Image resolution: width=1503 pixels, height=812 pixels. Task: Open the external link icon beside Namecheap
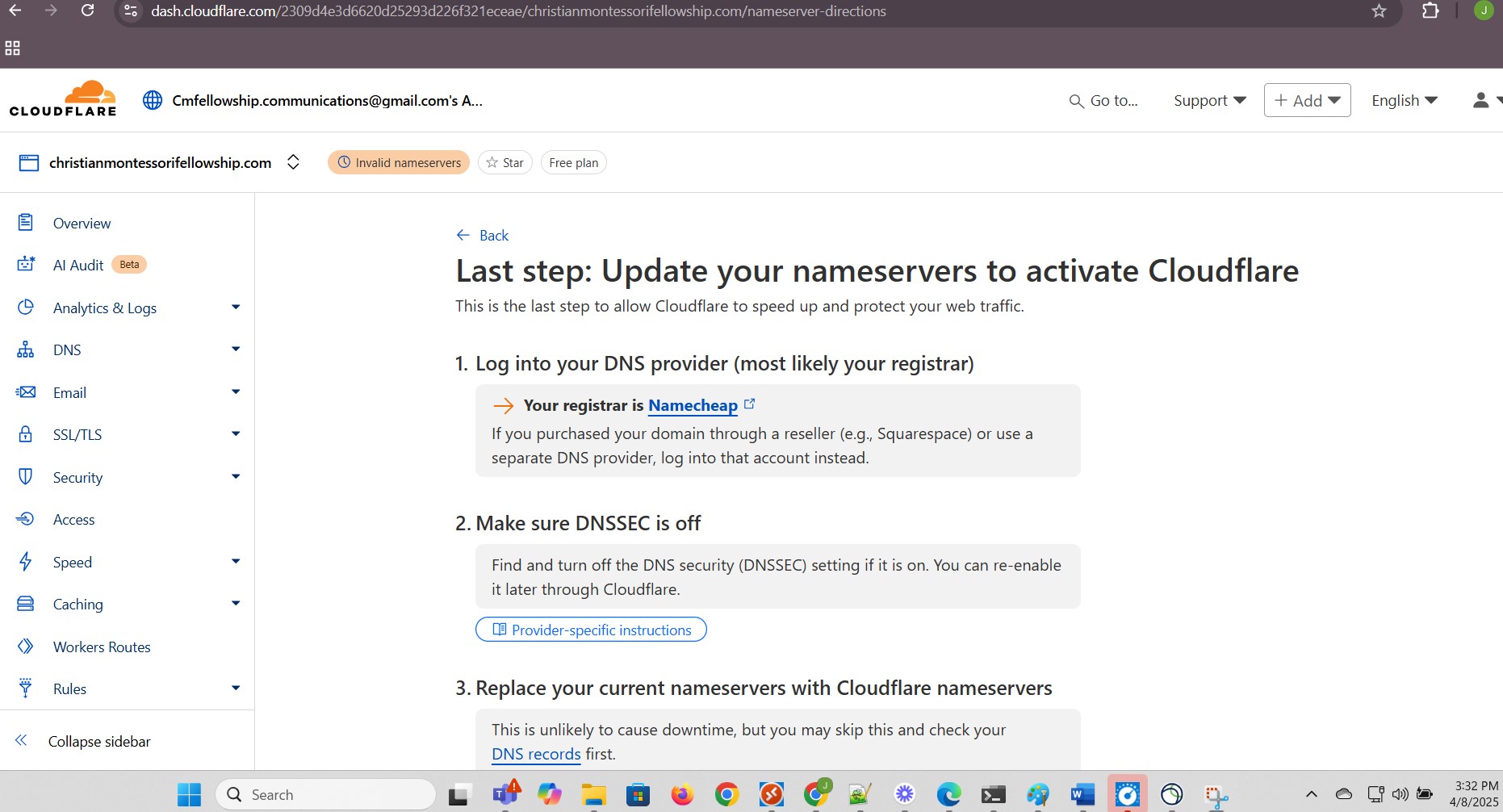[750, 404]
